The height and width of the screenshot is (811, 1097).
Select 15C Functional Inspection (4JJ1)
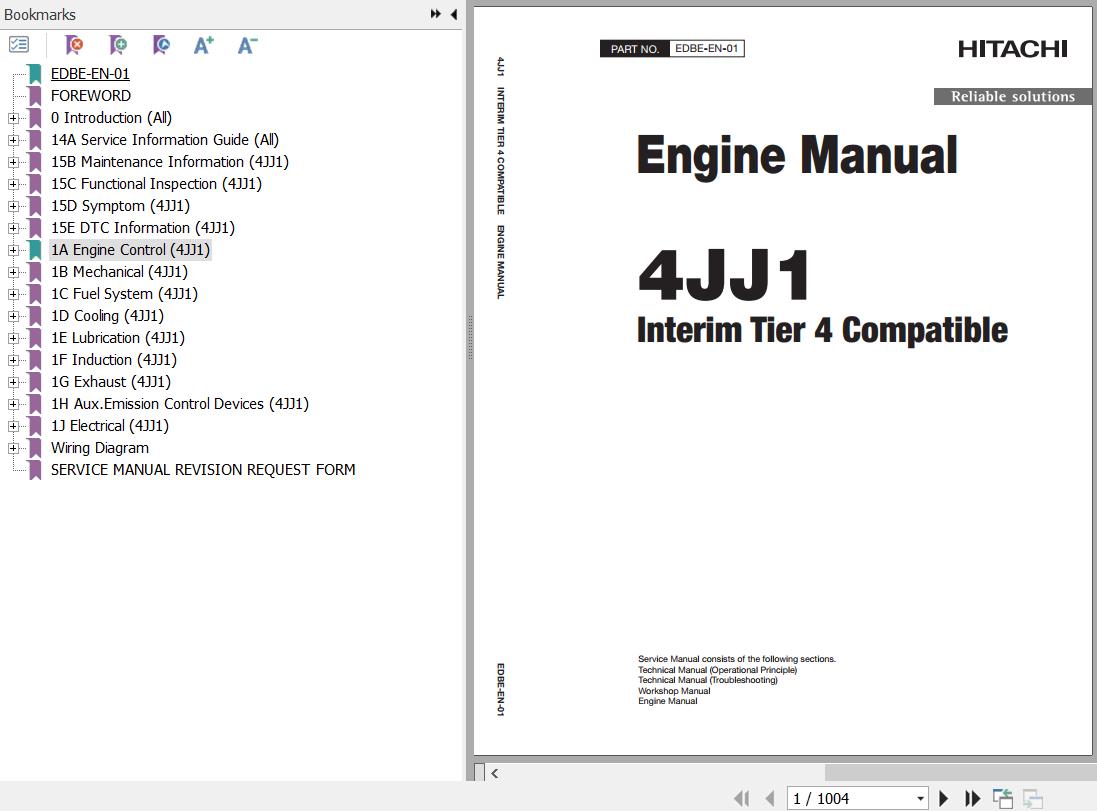click(157, 184)
